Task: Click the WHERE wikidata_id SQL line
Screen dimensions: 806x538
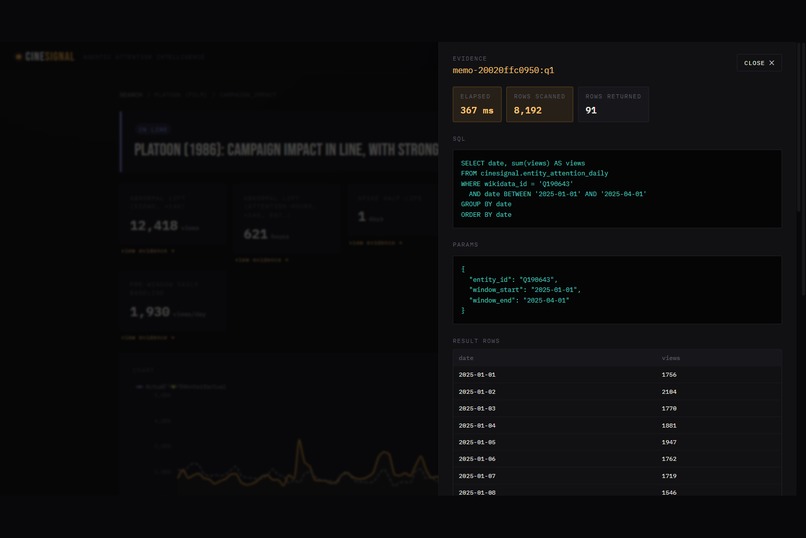Action: [517, 183]
